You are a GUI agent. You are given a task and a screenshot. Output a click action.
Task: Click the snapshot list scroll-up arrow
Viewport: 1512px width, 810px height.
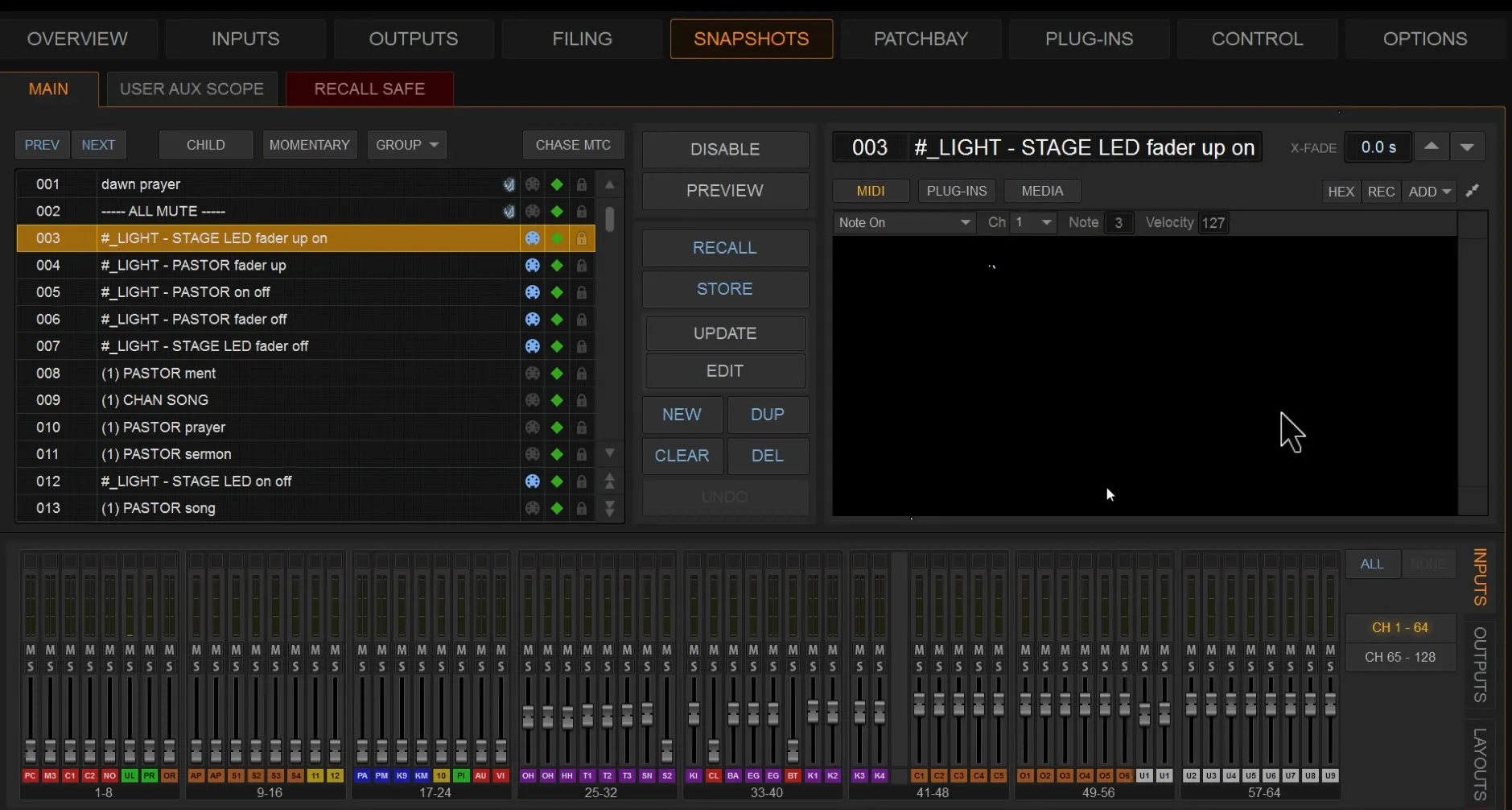[610, 185]
